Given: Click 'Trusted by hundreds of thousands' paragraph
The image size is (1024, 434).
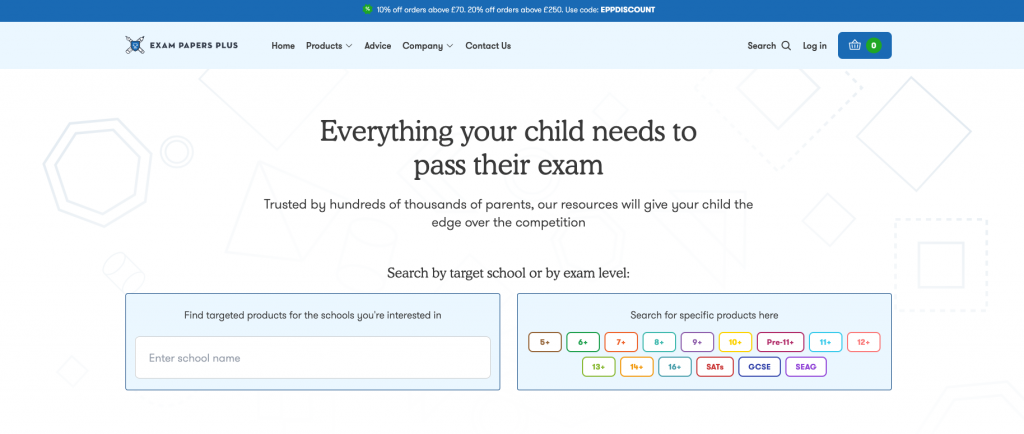Looking at the screenshot, I should 508,213.
